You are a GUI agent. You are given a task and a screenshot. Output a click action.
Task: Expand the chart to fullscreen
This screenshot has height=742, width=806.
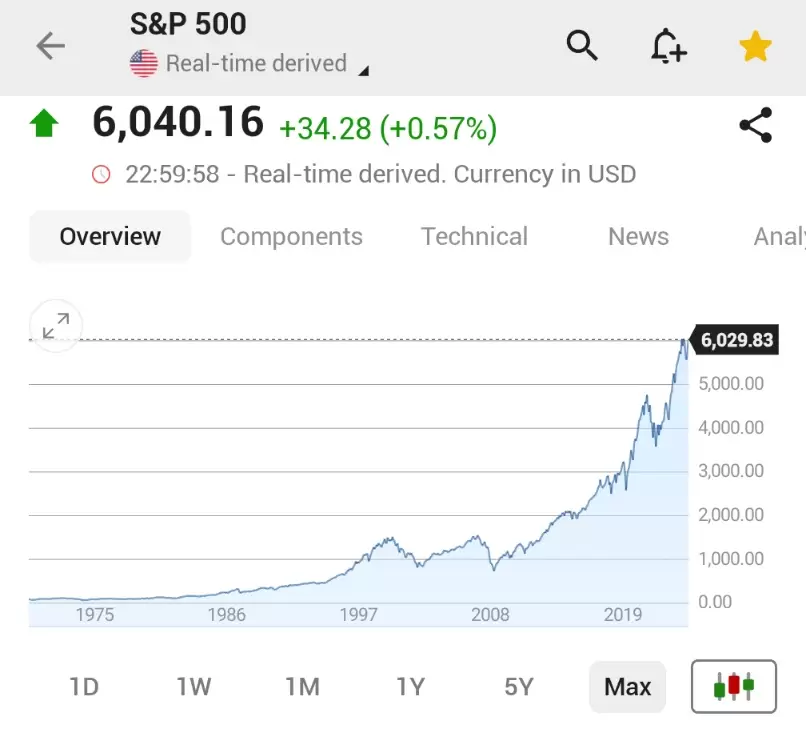pyautogui.click(x=56, y=326)
